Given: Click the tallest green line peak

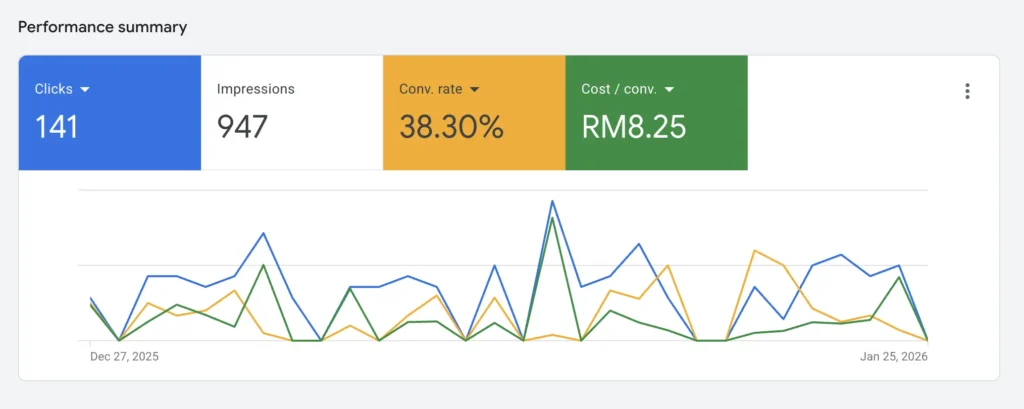Looking at the screenshot, I should (x=552, y=218).
